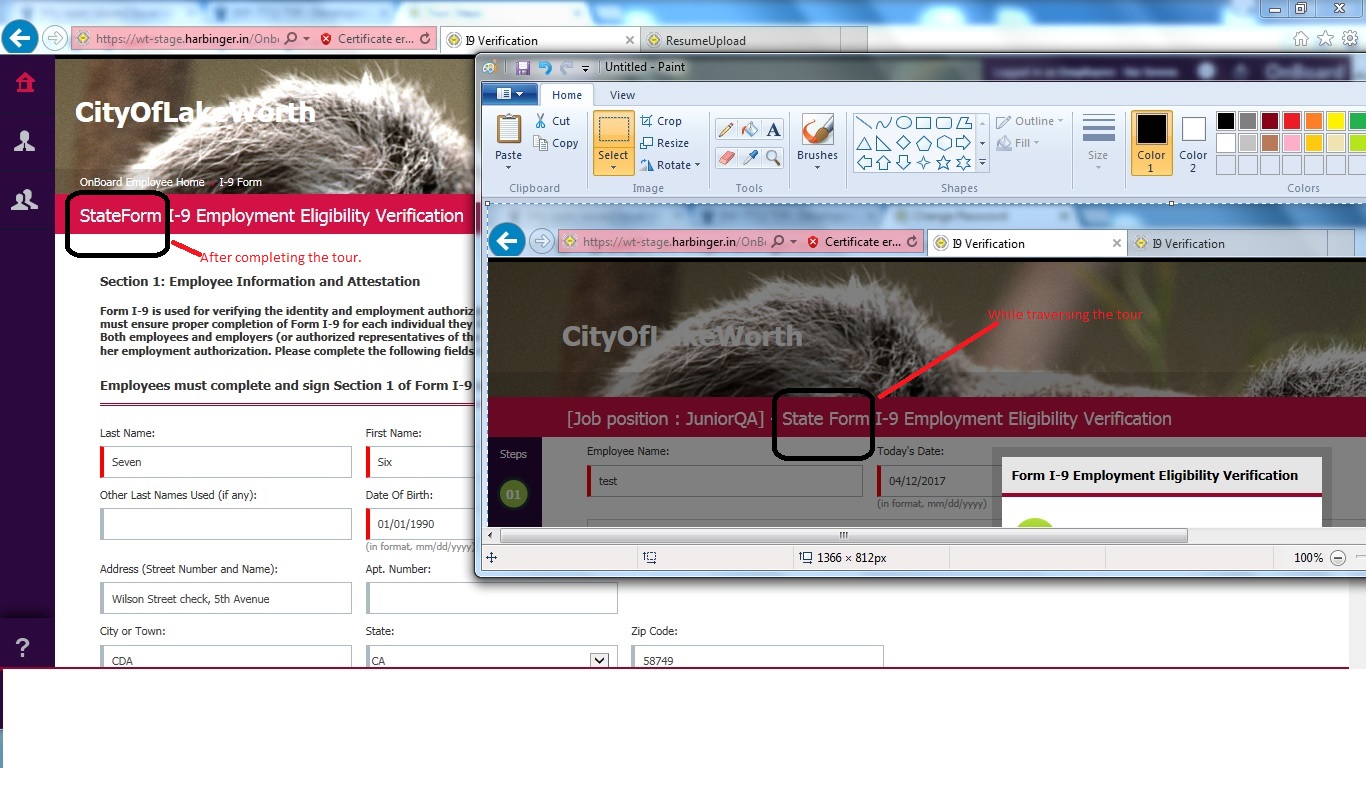Expand the Rotate dropdown

[671, 165]
